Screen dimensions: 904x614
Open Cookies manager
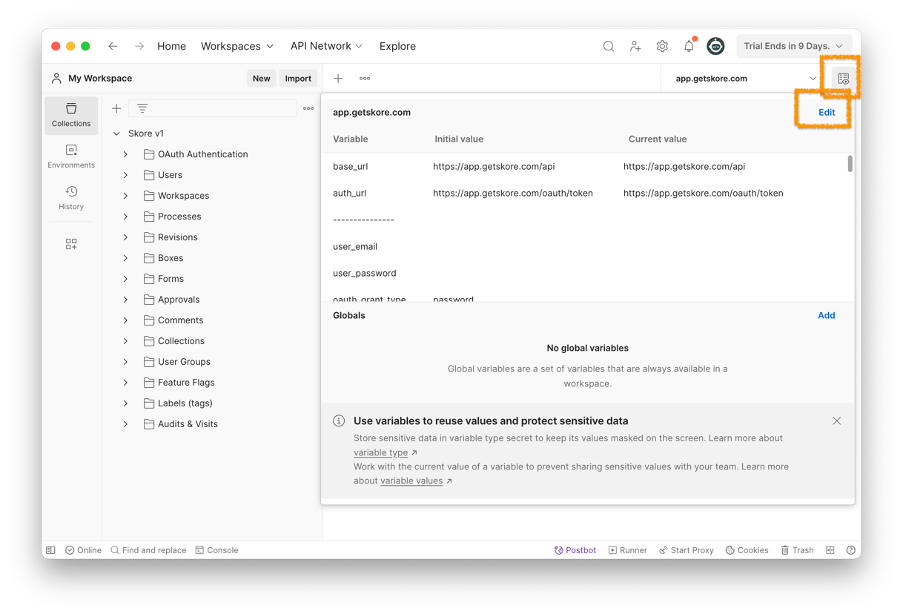click(x=747, y=550)
